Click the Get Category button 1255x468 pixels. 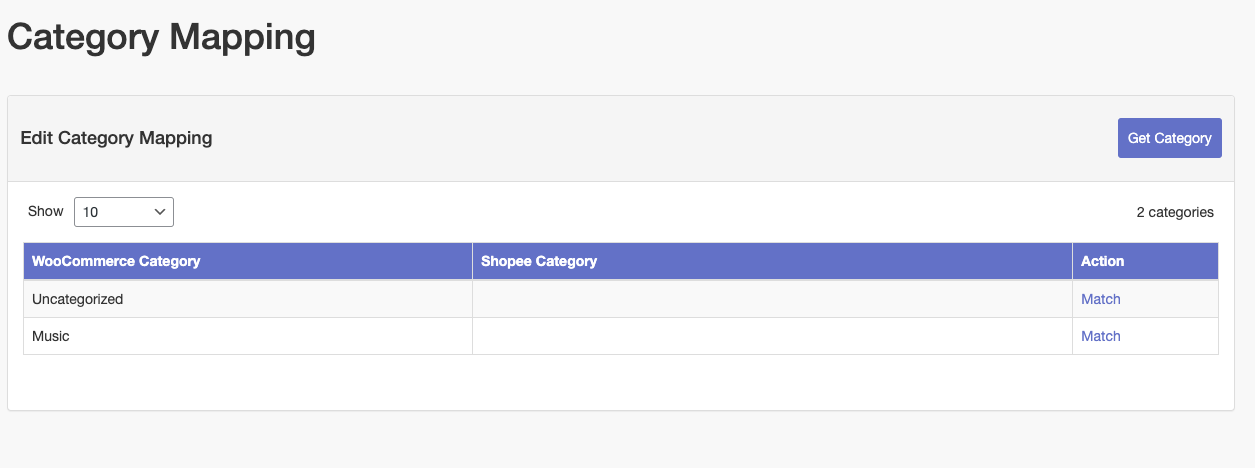(x=1169, y=138)
